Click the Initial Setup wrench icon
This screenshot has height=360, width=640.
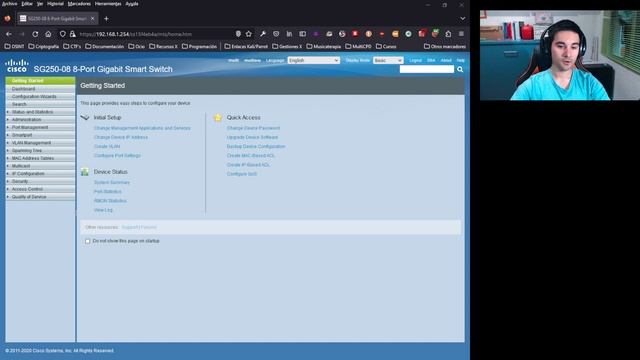pos(85,118)
